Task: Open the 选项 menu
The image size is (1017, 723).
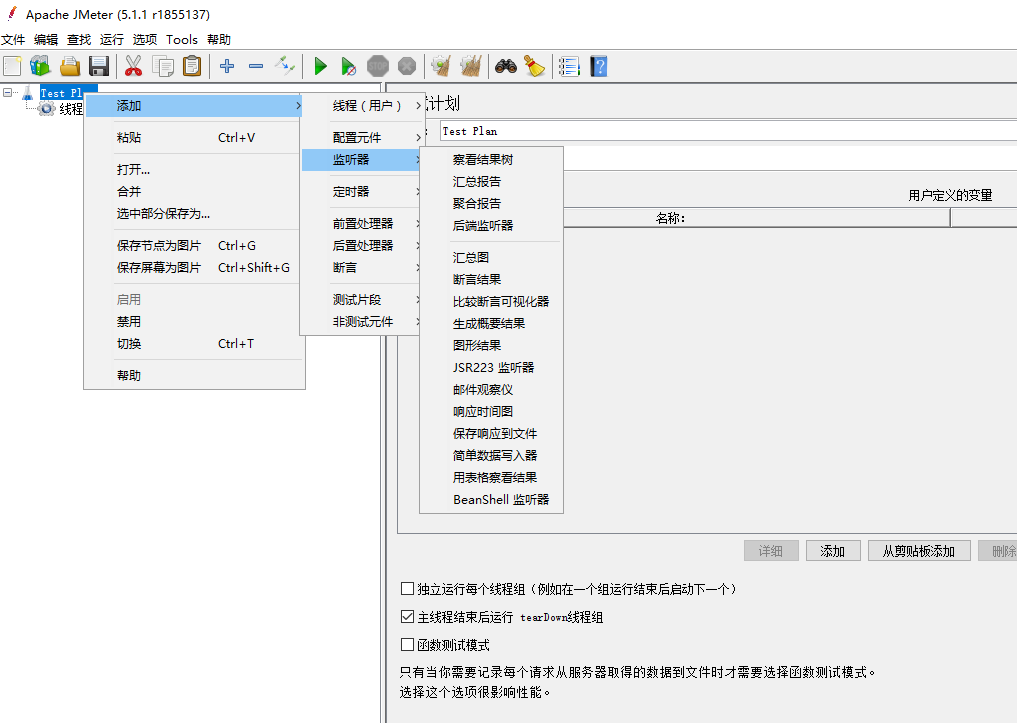Action: [x=145, y=40]
